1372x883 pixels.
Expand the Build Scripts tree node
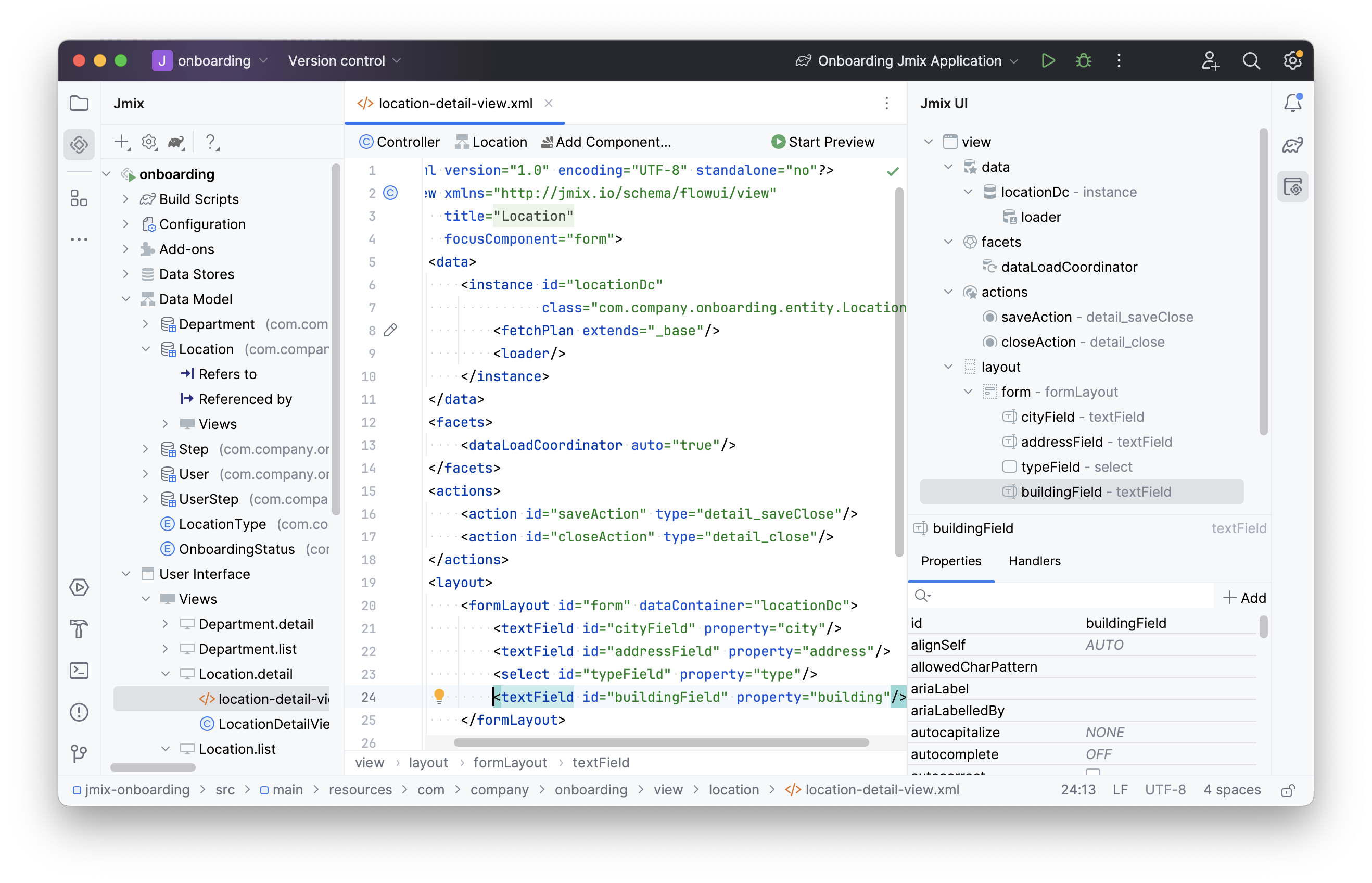coord(125,199)
